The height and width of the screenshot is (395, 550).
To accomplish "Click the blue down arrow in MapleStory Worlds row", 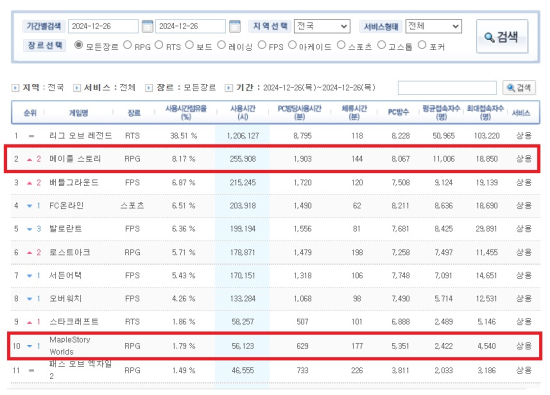I will (x=29, y=347).
